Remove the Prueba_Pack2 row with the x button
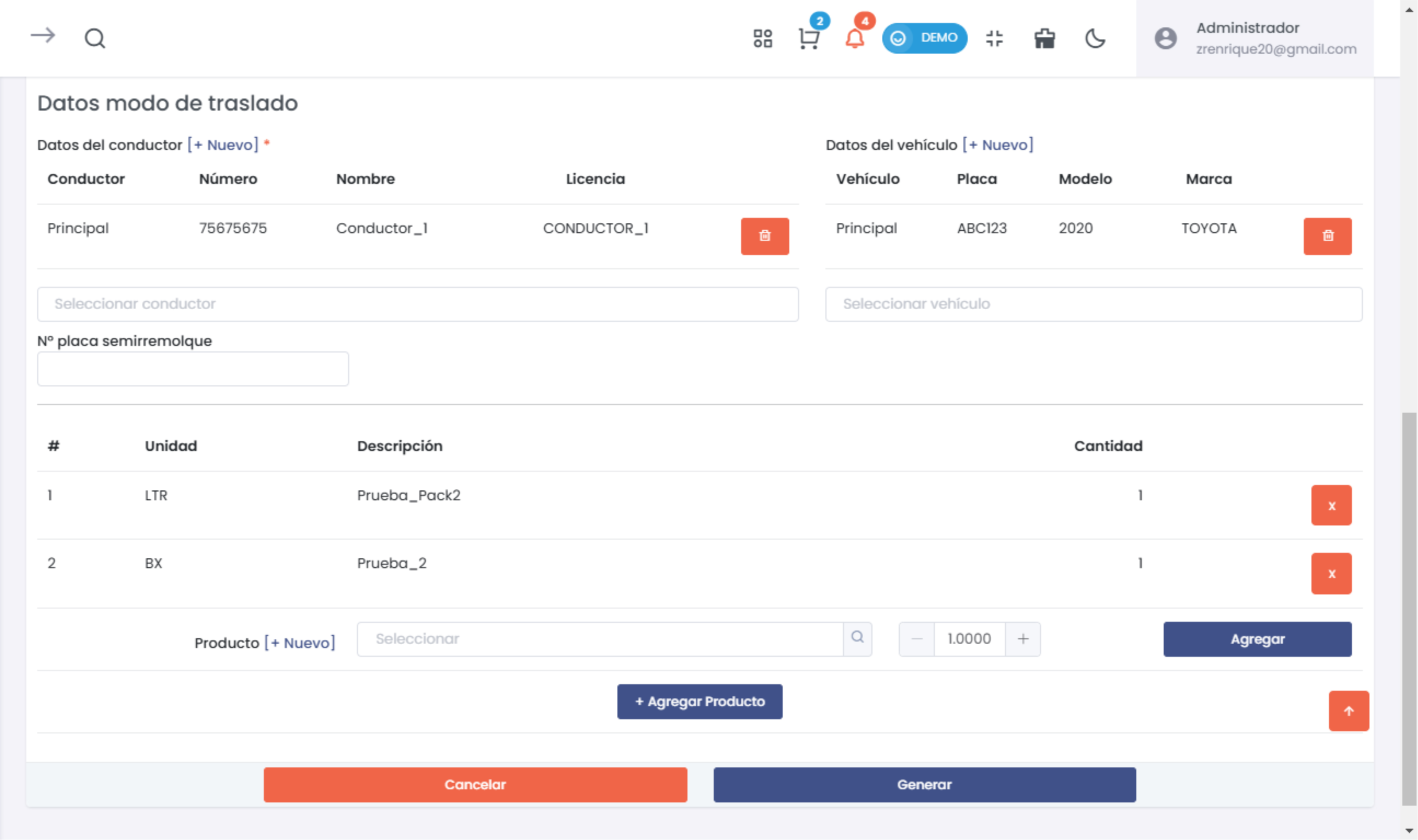The height and width of the screenshot is (840, 1418). point(1331,505)
